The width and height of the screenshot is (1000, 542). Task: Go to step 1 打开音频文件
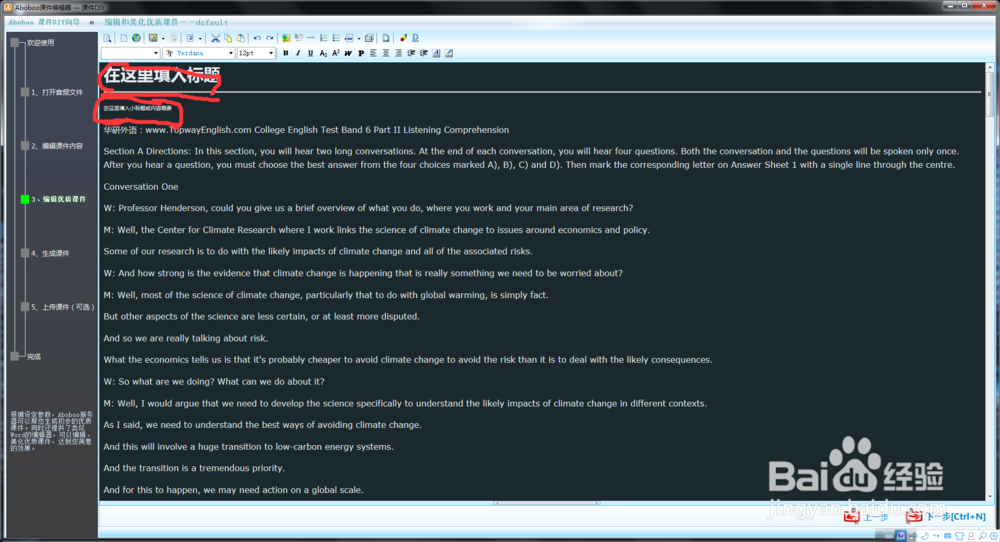pos(57,92)
